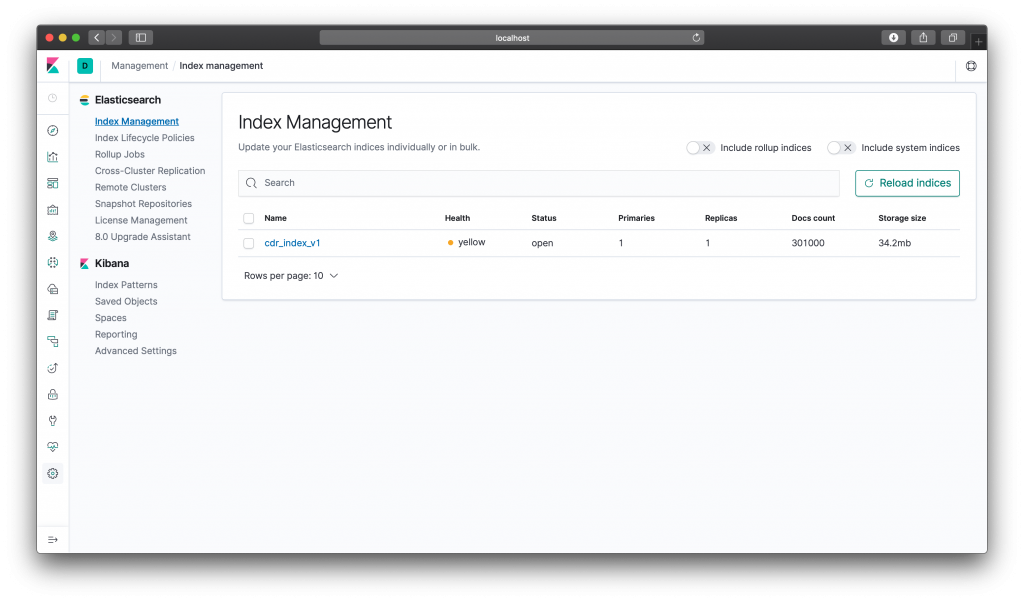
Task: Open Snapshot Repositories
Action: tap(143, 204)
